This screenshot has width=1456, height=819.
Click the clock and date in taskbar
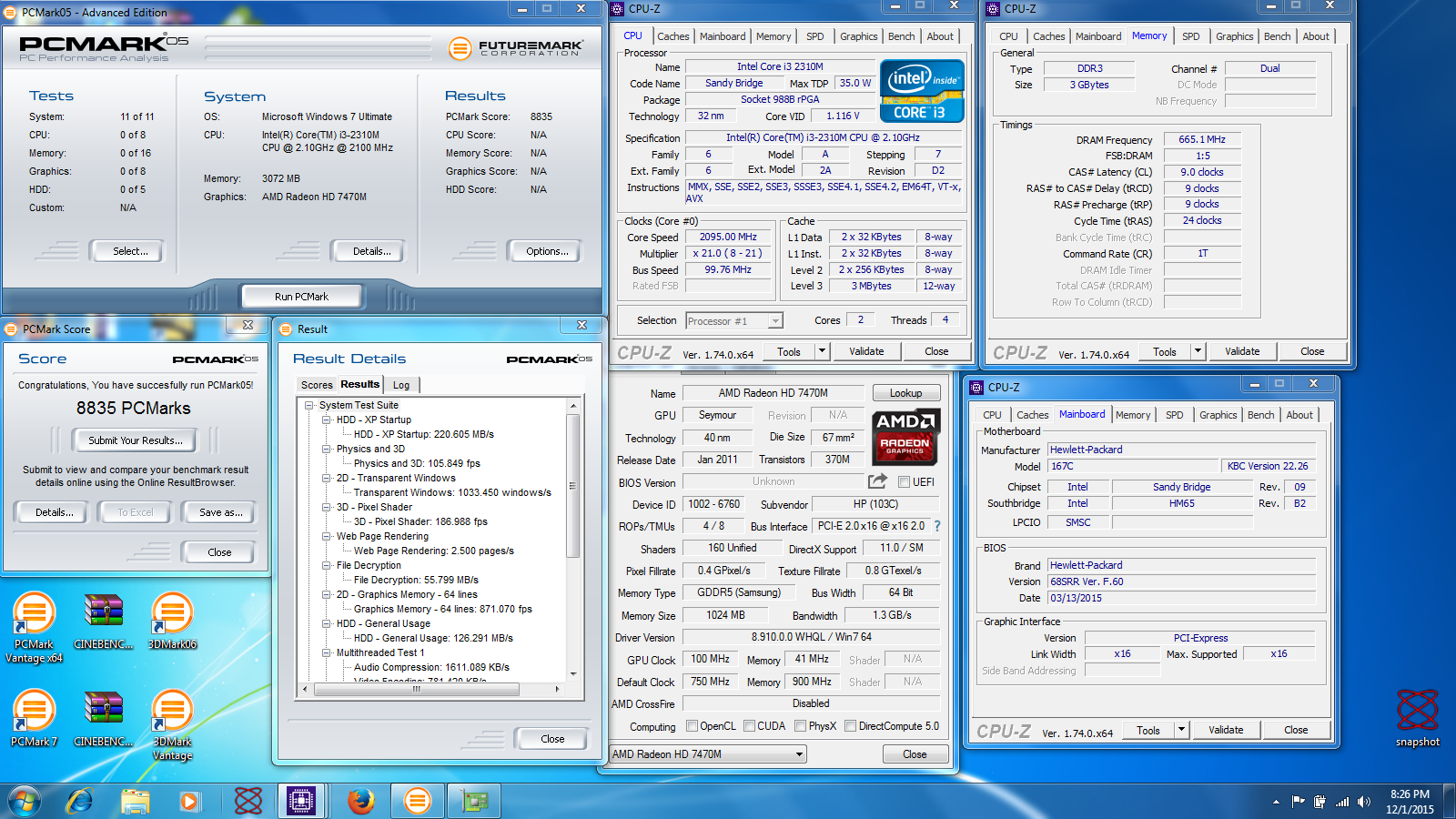tap(1410, 802)
